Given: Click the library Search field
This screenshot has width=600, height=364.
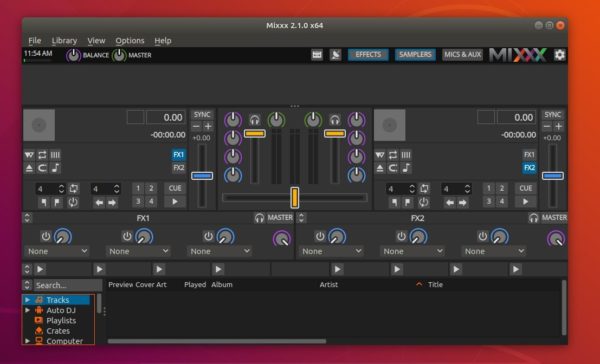Looking at the screenshot, I should point(68,285).
